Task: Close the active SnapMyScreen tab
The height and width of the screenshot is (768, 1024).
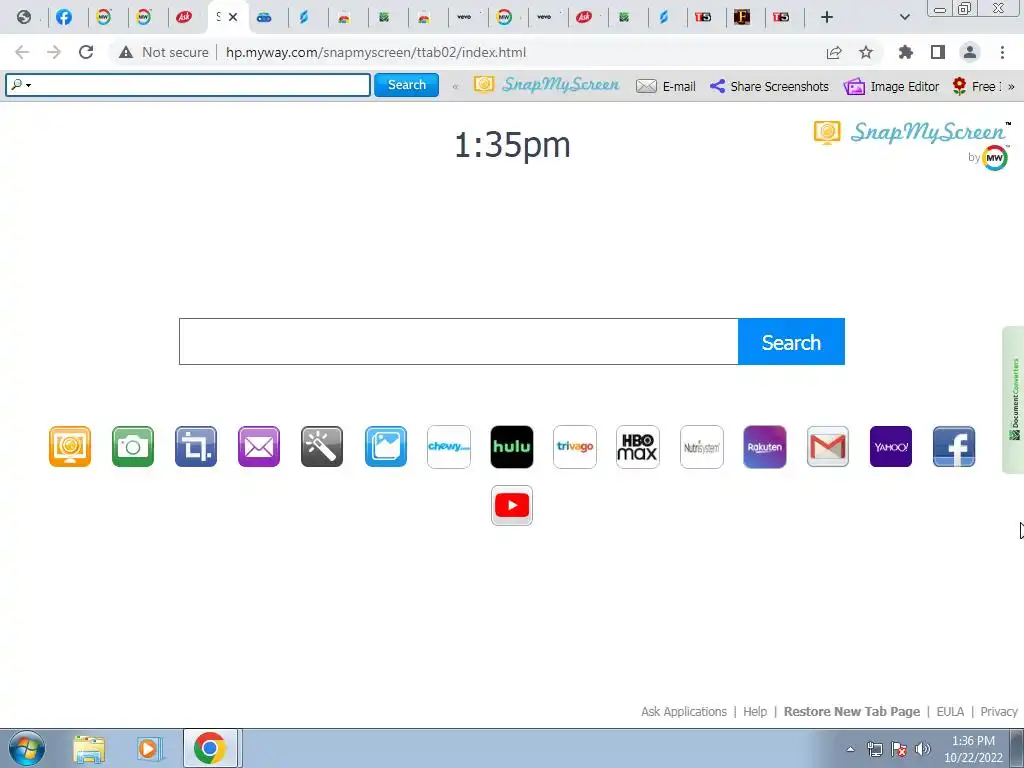Action: click(233, 17)
